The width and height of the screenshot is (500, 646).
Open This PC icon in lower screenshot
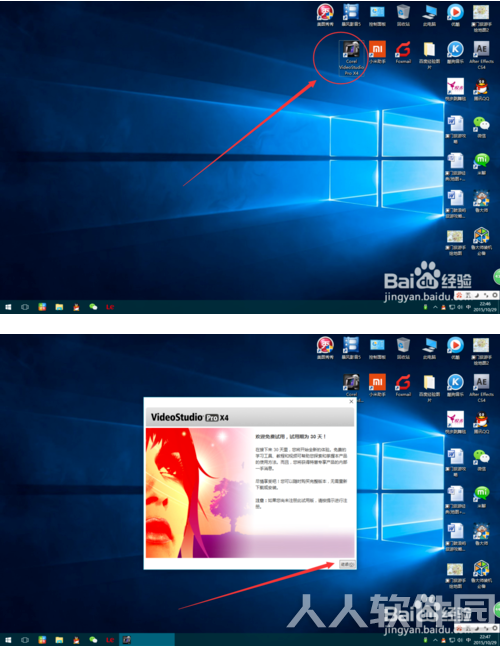(429, 348)
